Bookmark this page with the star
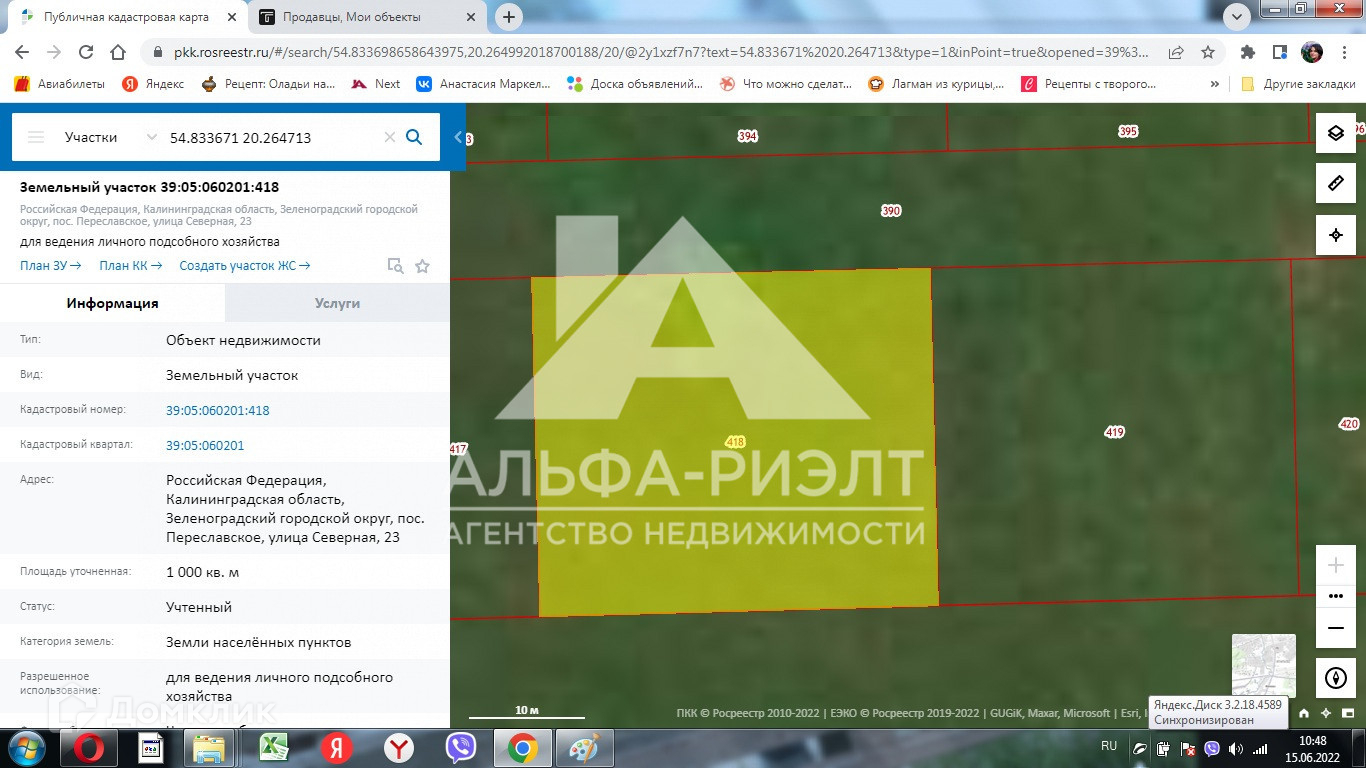The width and height of the screenshot is (1366, 768). pos(1208,52)
